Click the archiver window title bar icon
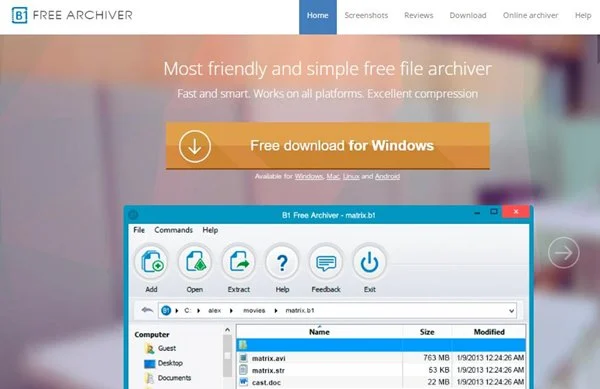 (133, 215)
